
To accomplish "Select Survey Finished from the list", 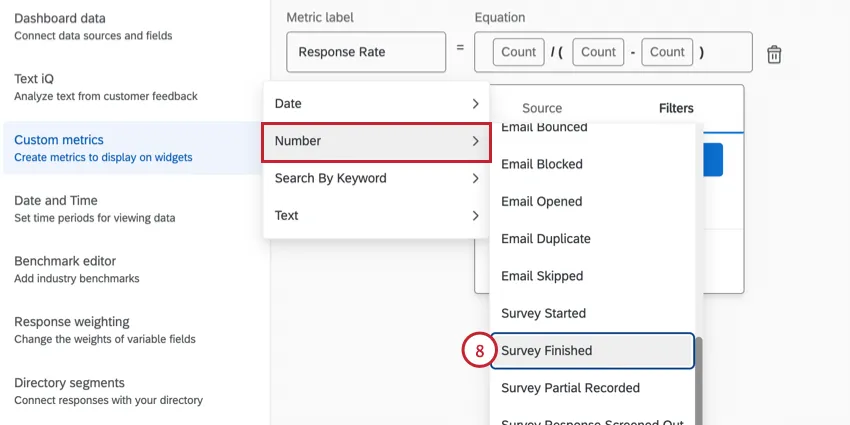I will [x=591, y=351].
